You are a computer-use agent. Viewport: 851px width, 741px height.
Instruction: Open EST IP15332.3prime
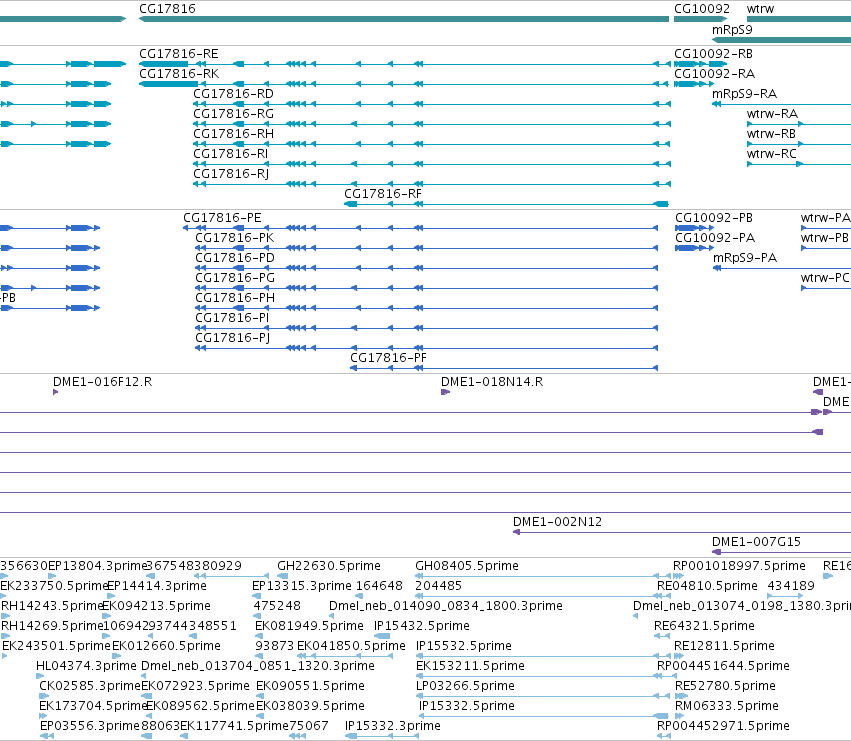coord(392,726)
